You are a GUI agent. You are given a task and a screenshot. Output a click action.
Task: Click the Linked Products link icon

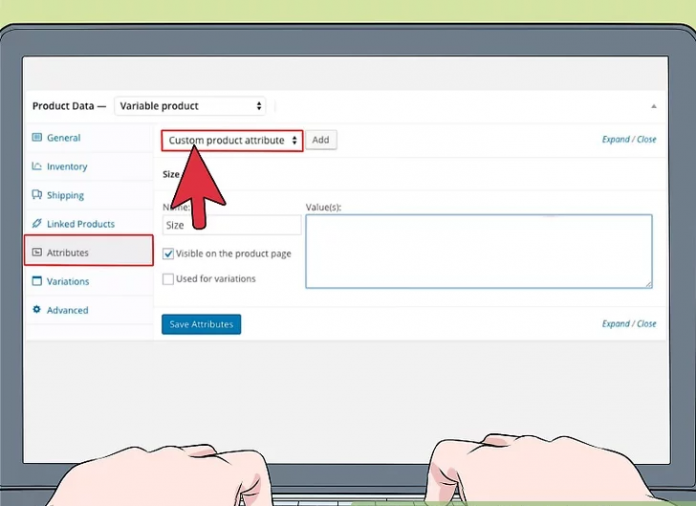click(x=37, y=224)
